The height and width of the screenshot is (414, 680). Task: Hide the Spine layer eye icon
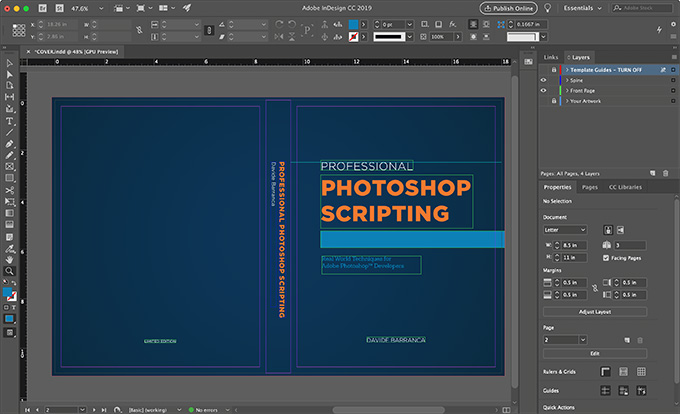(x=543, y=80)
